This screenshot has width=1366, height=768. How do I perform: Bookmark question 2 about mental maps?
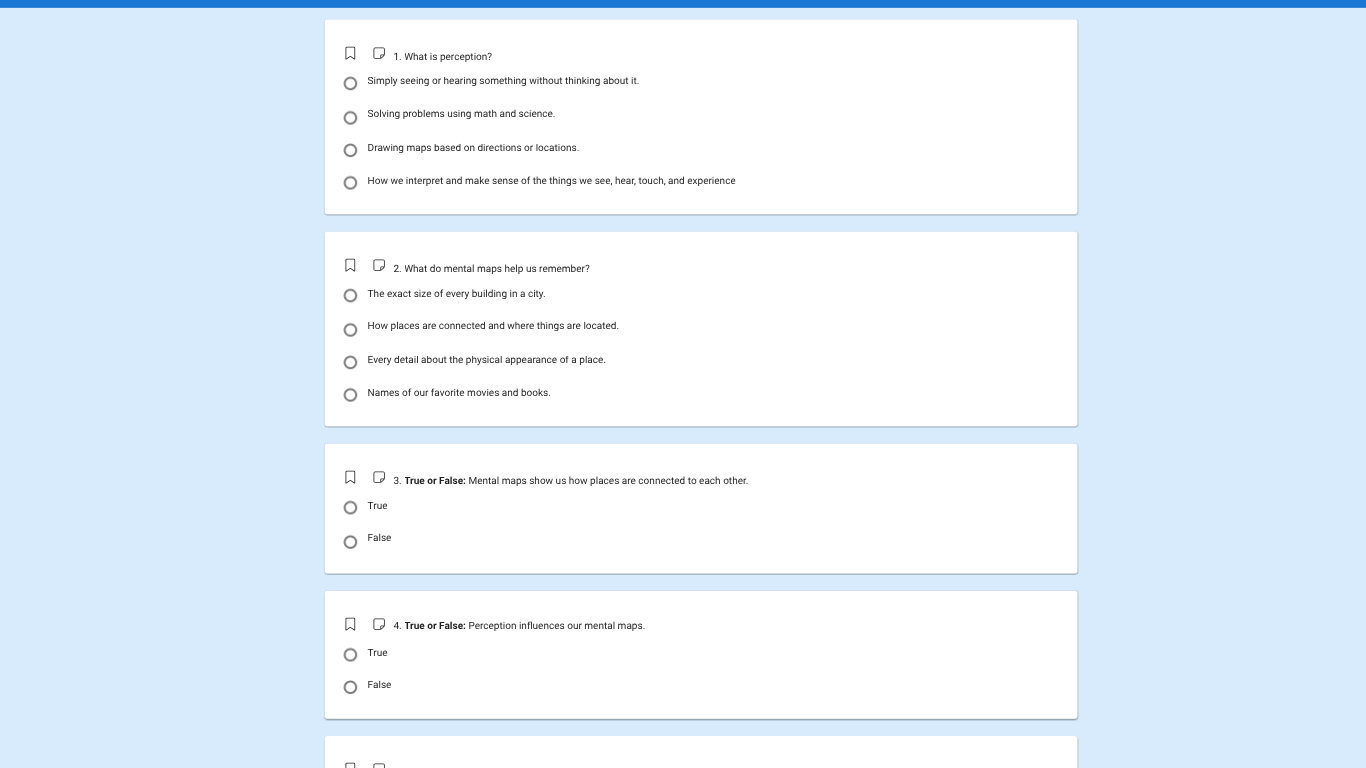click(350, 265)
